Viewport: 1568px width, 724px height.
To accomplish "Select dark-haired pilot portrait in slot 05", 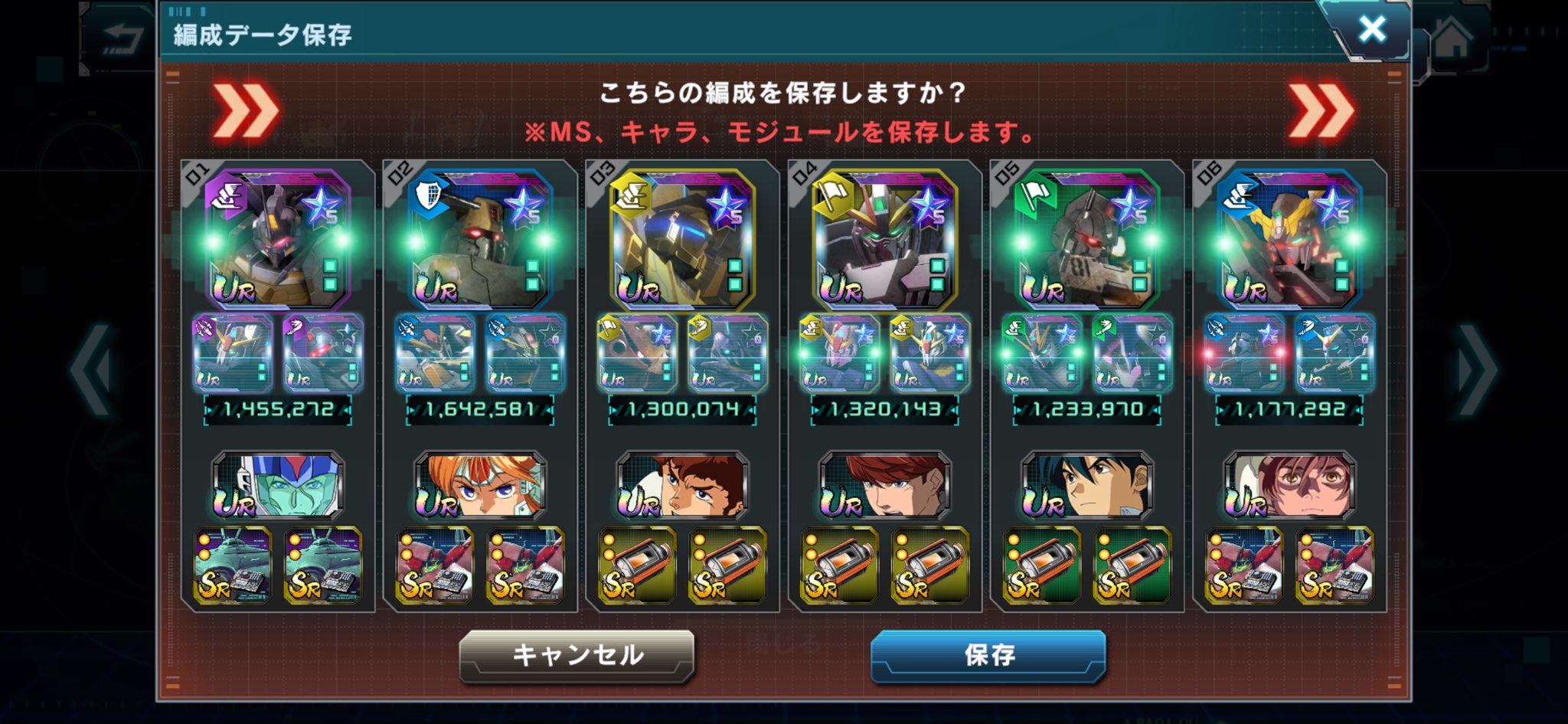I will pyautogui.click(x=1086, y=486).
